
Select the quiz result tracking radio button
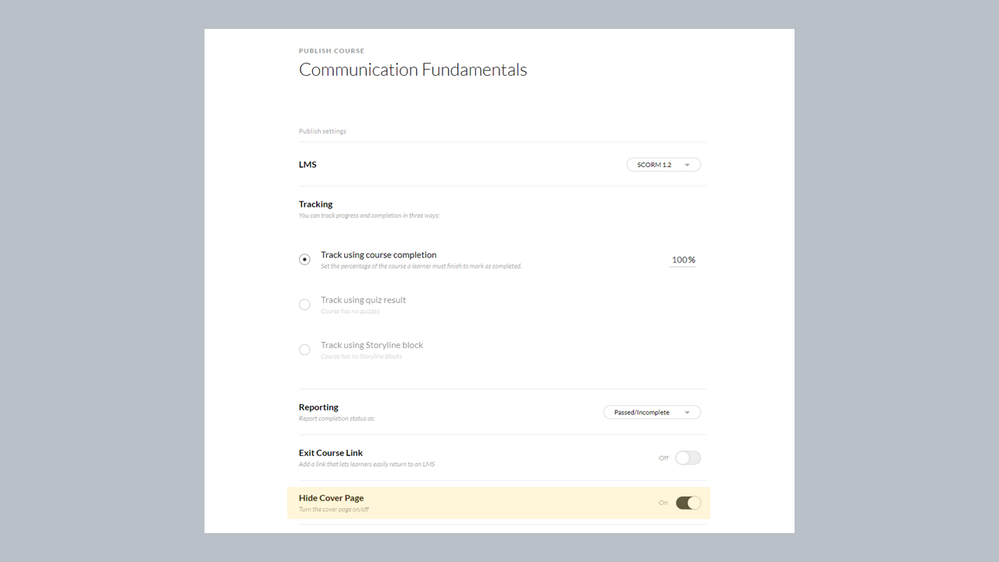[x=305, y=304]
